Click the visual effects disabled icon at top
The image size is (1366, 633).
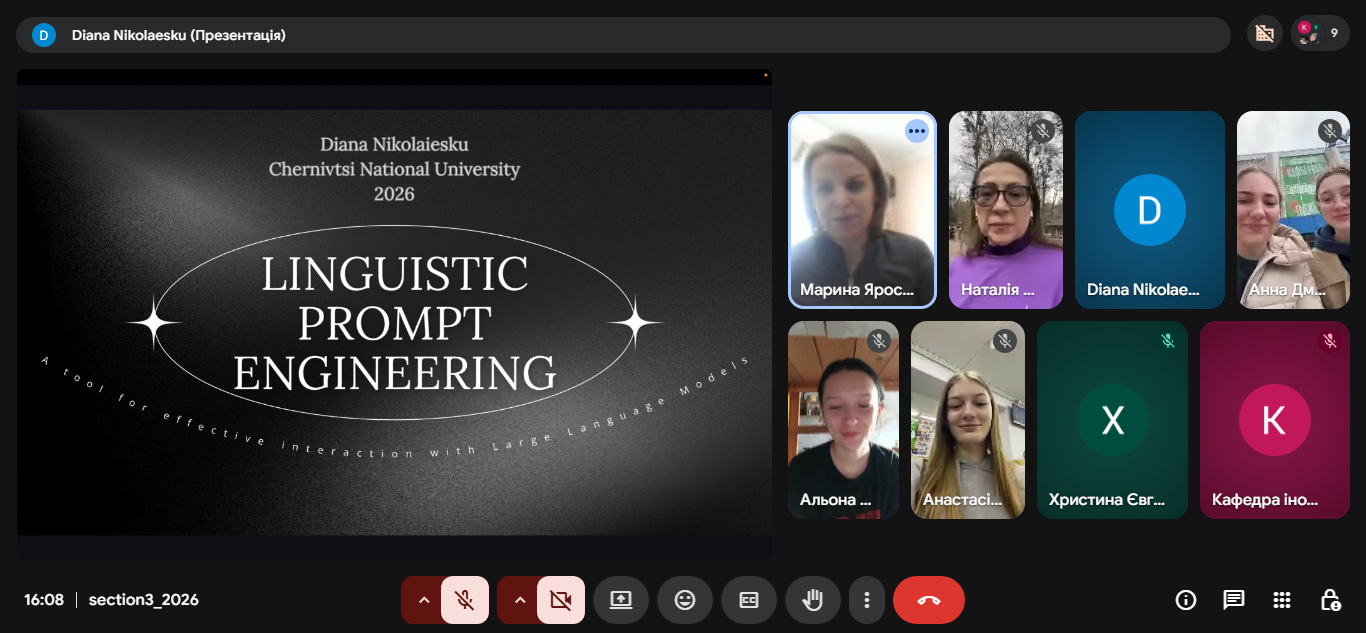(x=1265, y=33)
